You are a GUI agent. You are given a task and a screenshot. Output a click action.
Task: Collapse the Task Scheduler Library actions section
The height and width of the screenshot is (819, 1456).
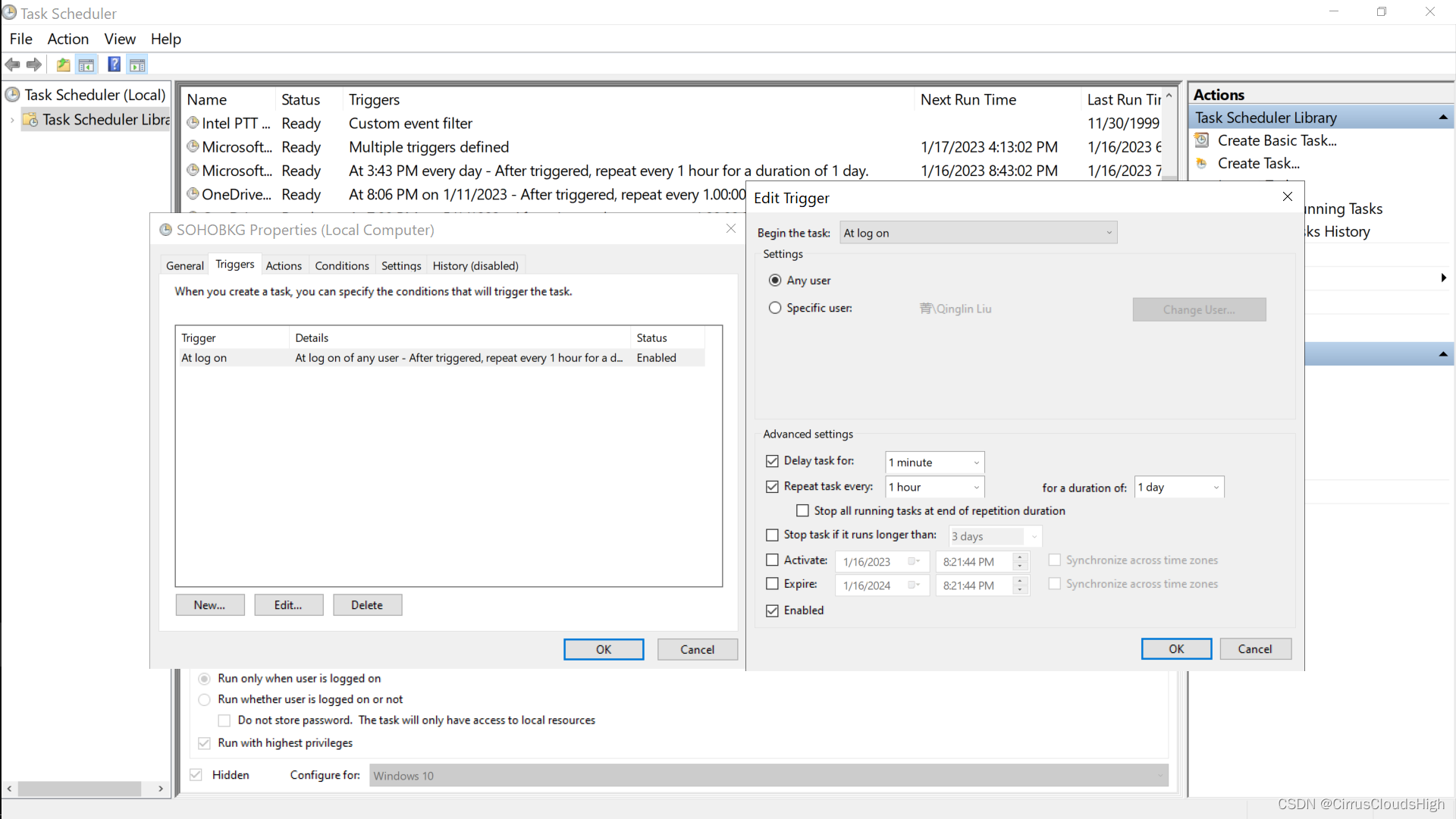[1443, 118]
